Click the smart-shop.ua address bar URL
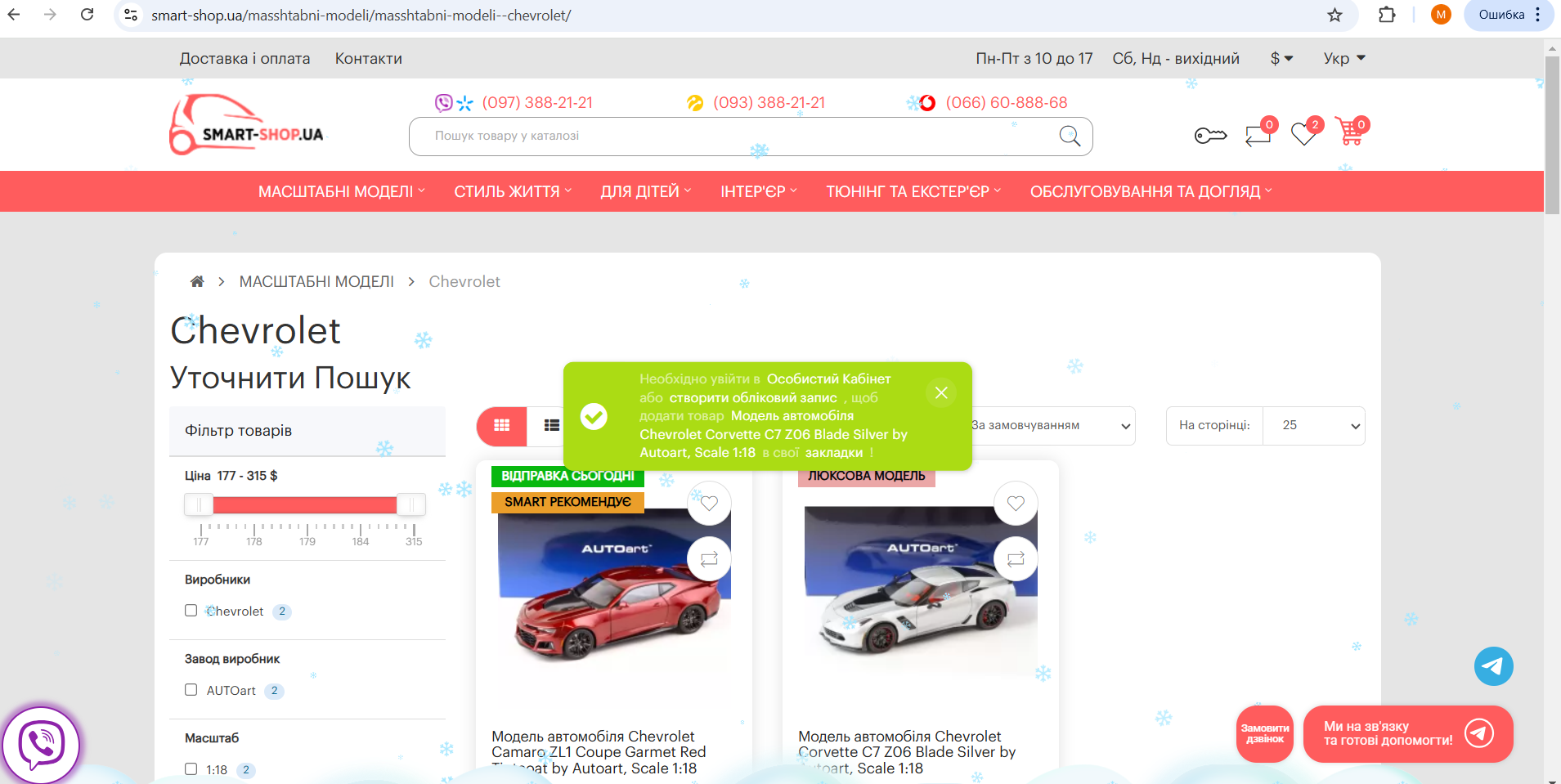 (361, 16)
